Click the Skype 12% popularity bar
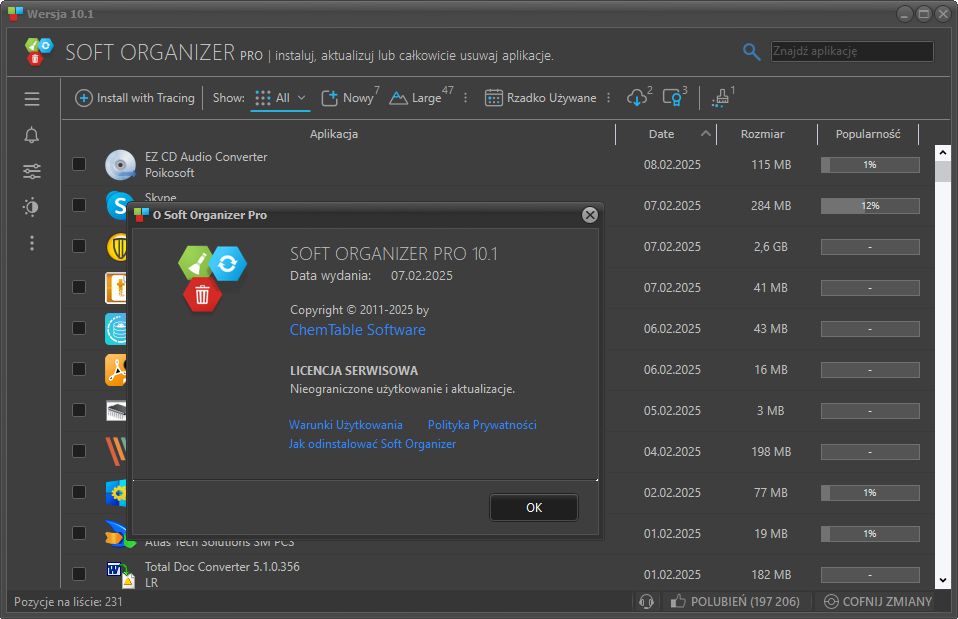 tap(870, 206)
